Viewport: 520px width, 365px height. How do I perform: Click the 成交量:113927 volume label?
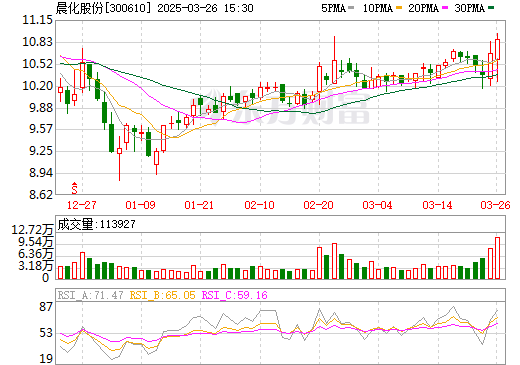[97, 224]
